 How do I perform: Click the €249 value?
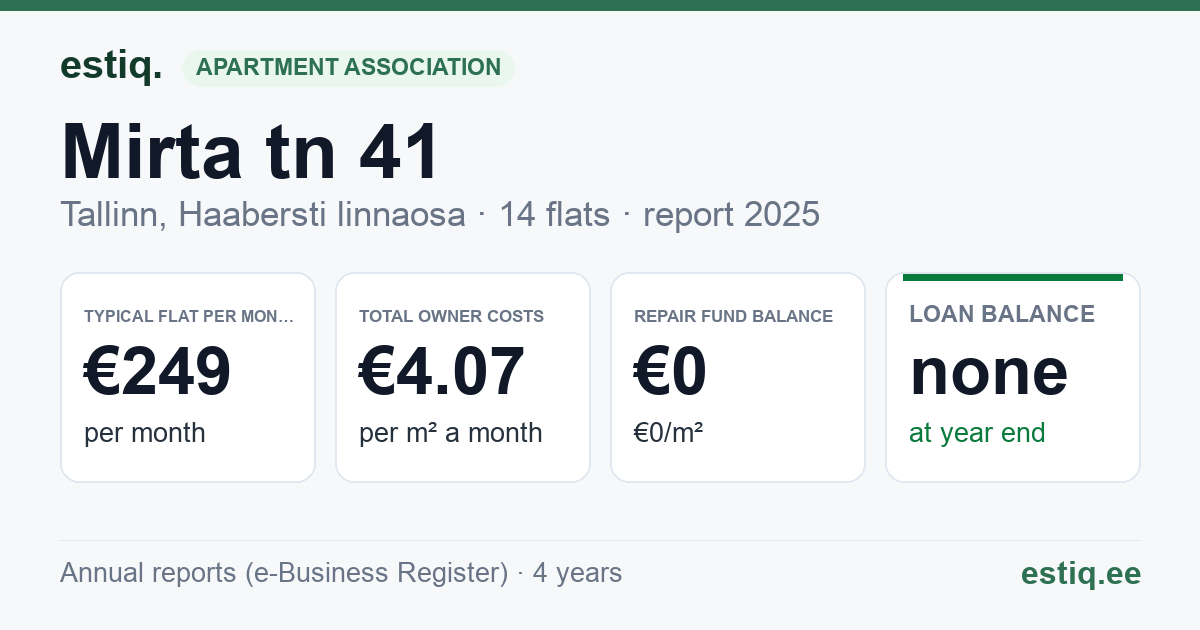pyautogui.click(x=158, y=371)
